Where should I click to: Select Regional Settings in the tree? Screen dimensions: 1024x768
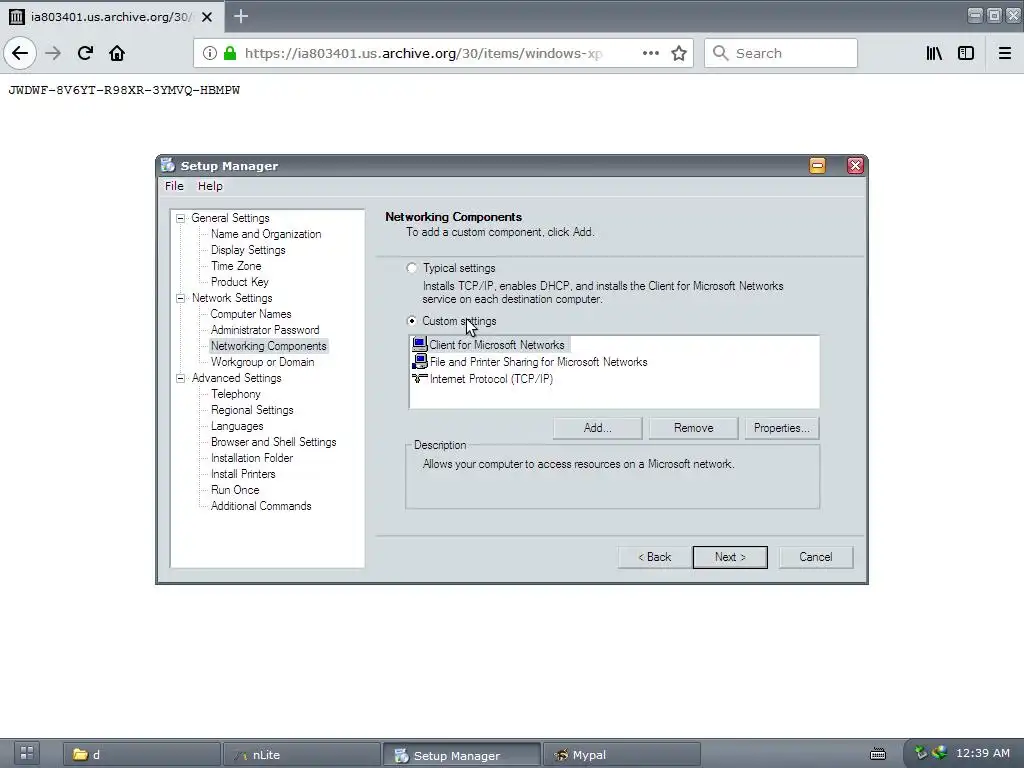pyautogui.click(x=252, y=410)
